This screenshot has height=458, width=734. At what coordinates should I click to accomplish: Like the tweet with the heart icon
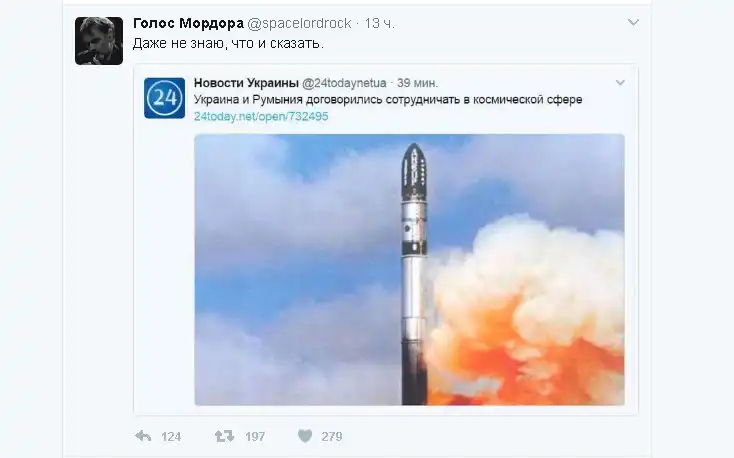tap(305, 436)
